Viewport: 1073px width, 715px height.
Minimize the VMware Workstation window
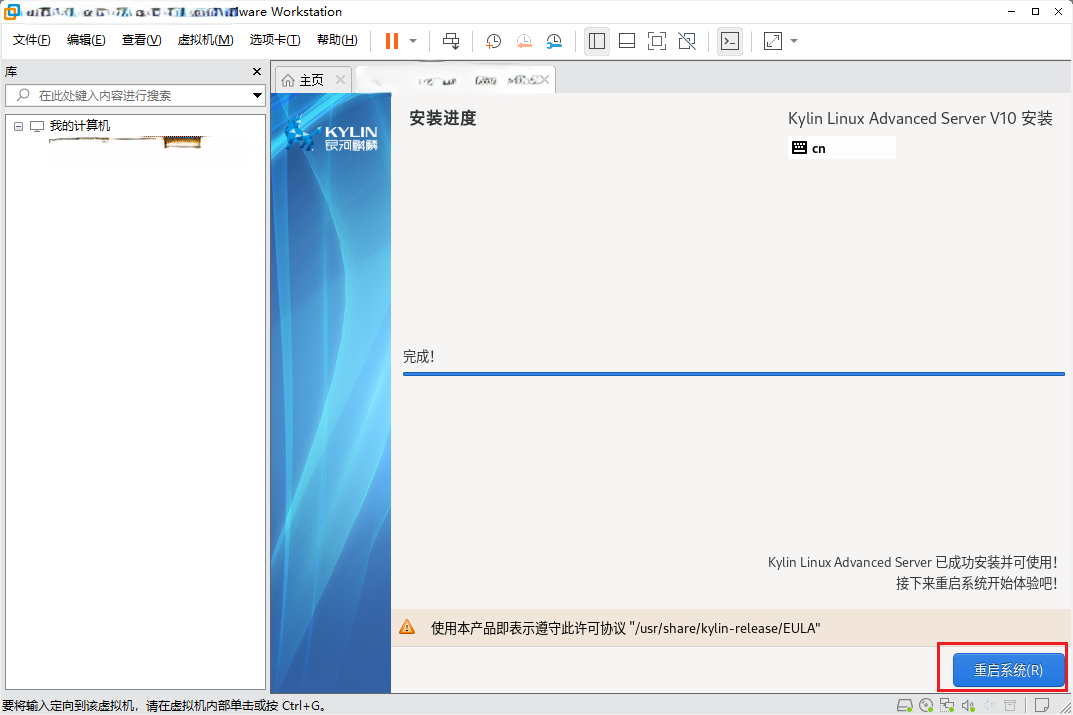tap(1011, 12)
